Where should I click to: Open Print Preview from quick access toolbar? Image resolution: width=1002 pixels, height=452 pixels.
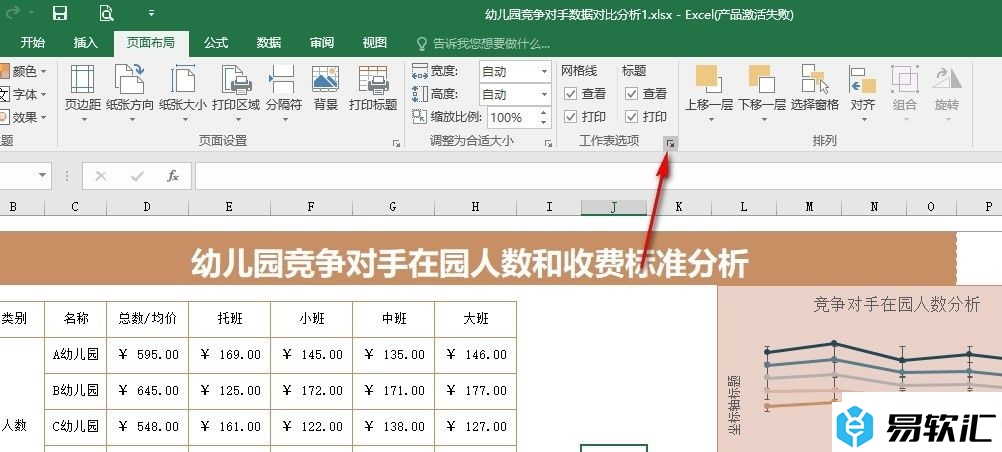(107, 13)
